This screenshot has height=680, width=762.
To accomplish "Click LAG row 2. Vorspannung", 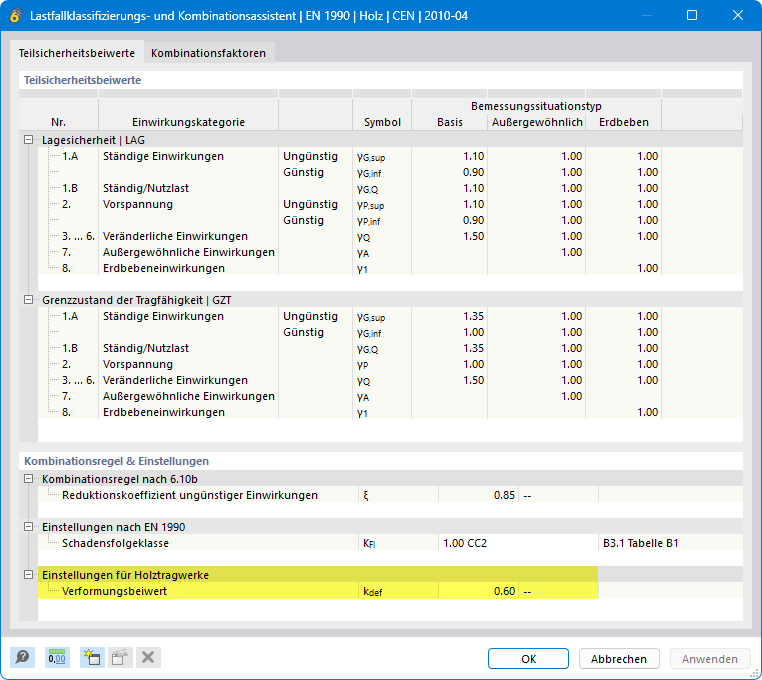I will click(138, 204).
